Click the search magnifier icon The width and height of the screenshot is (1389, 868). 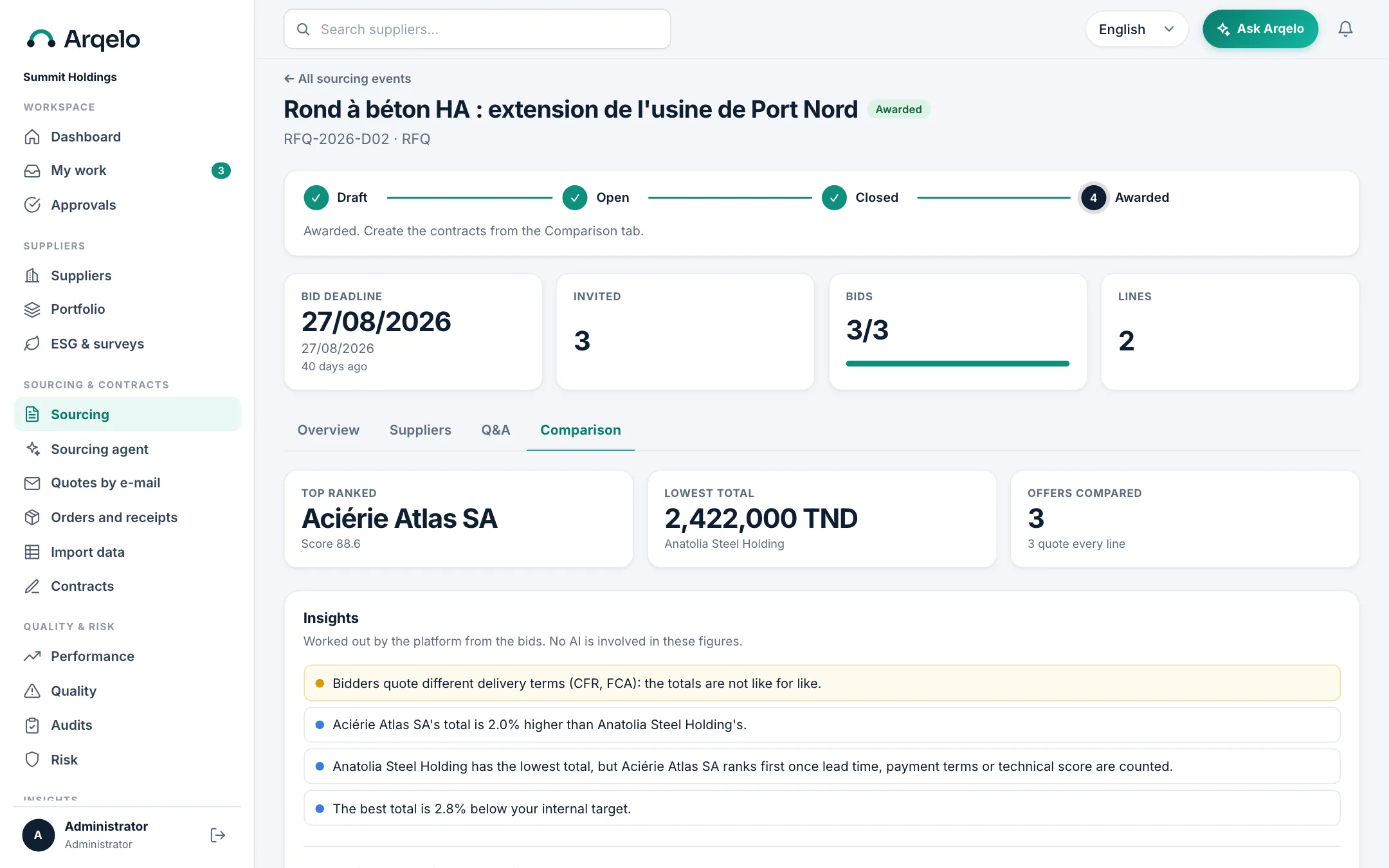pyautogui.click(x=303, y=29)
